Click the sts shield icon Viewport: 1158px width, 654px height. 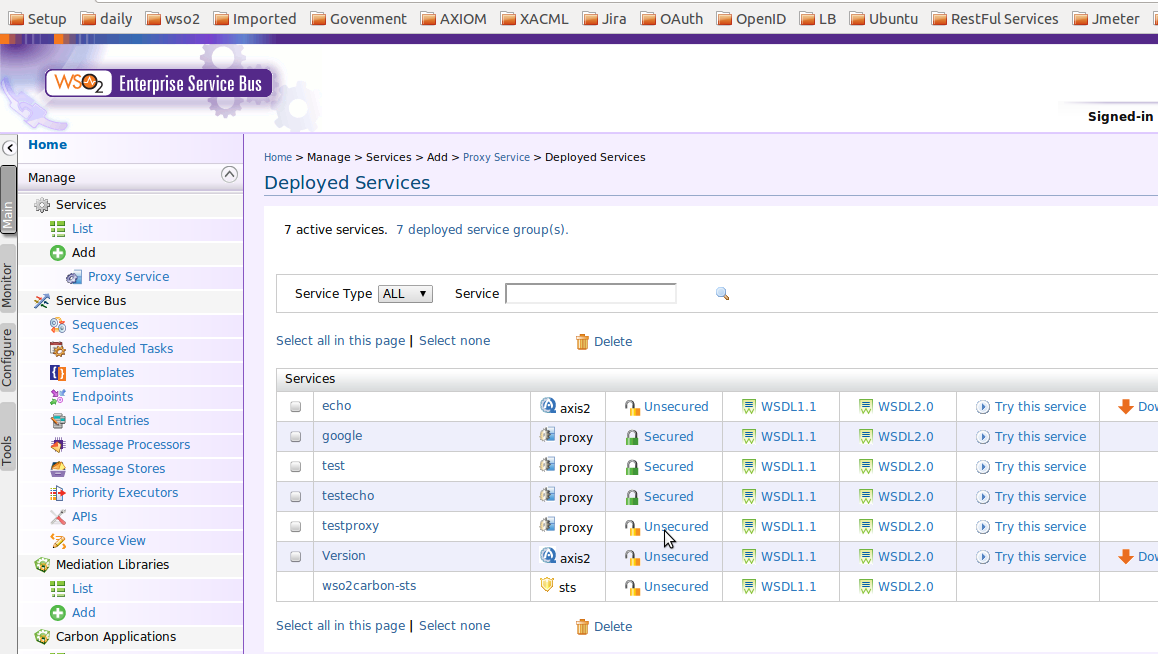547,585
